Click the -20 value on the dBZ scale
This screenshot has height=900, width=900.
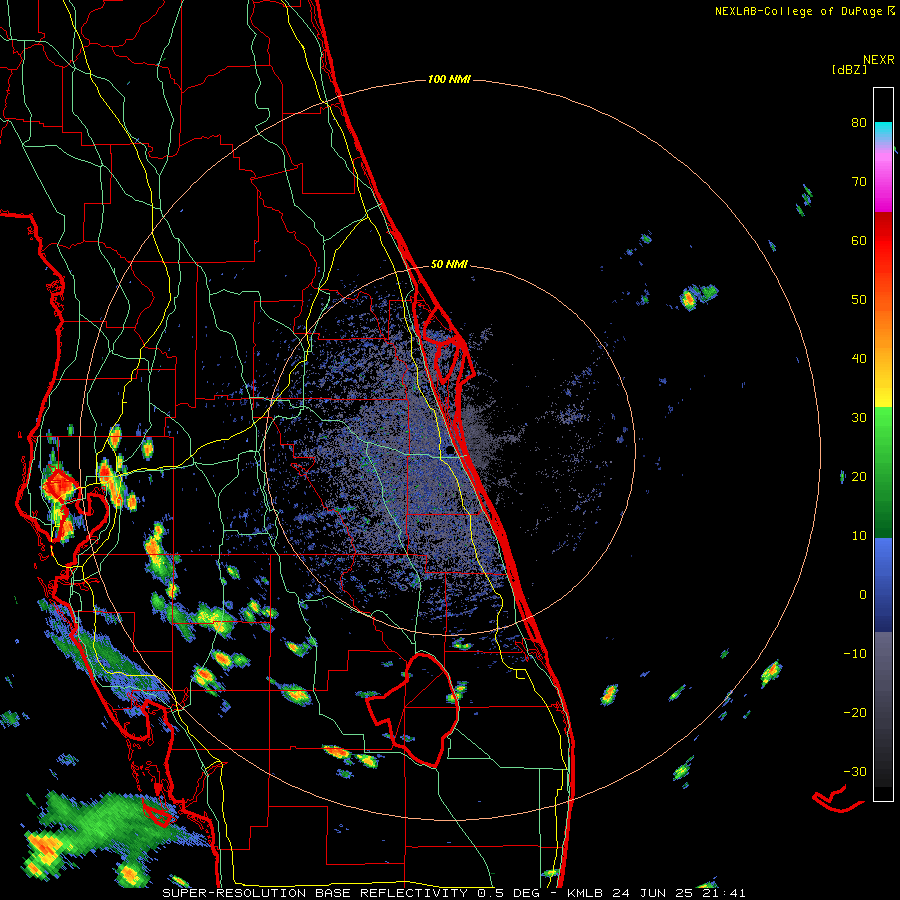pyautogui.click(x=855, y=713)
